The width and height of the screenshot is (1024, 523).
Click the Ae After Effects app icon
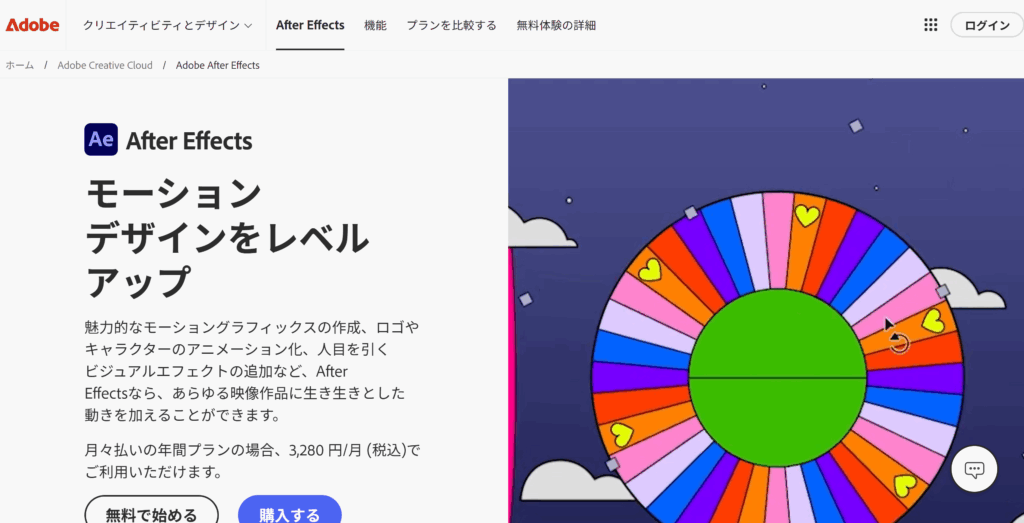coord(101,140)
